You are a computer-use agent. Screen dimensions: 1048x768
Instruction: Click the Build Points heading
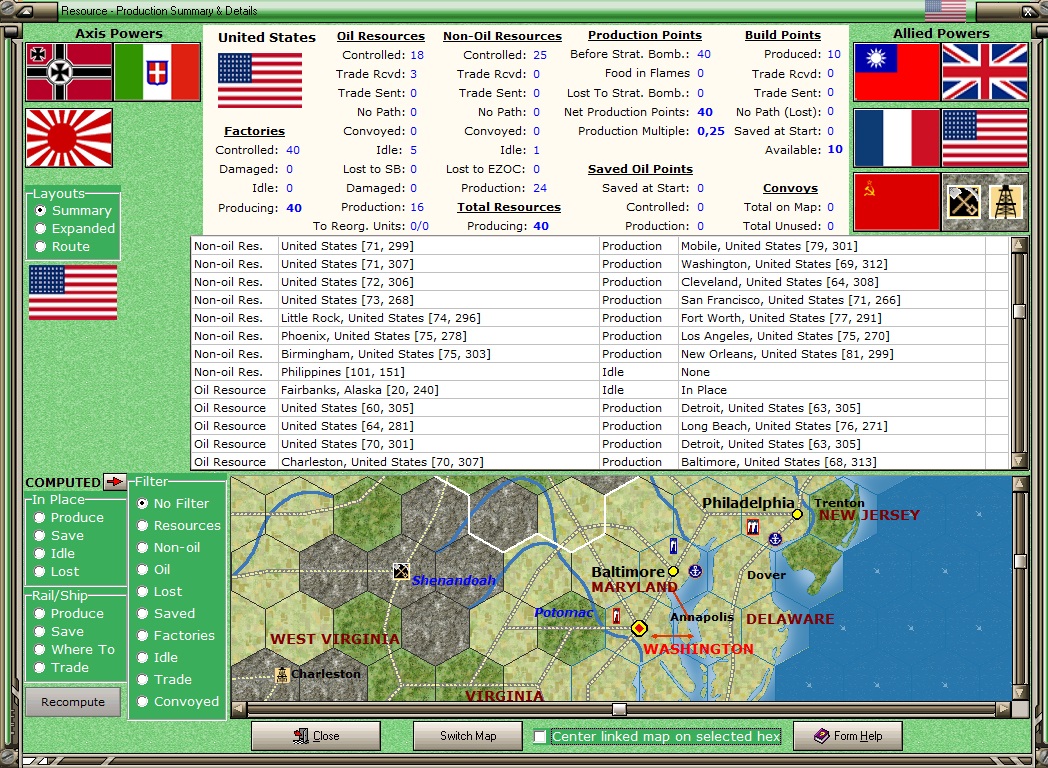click(783, 35)
